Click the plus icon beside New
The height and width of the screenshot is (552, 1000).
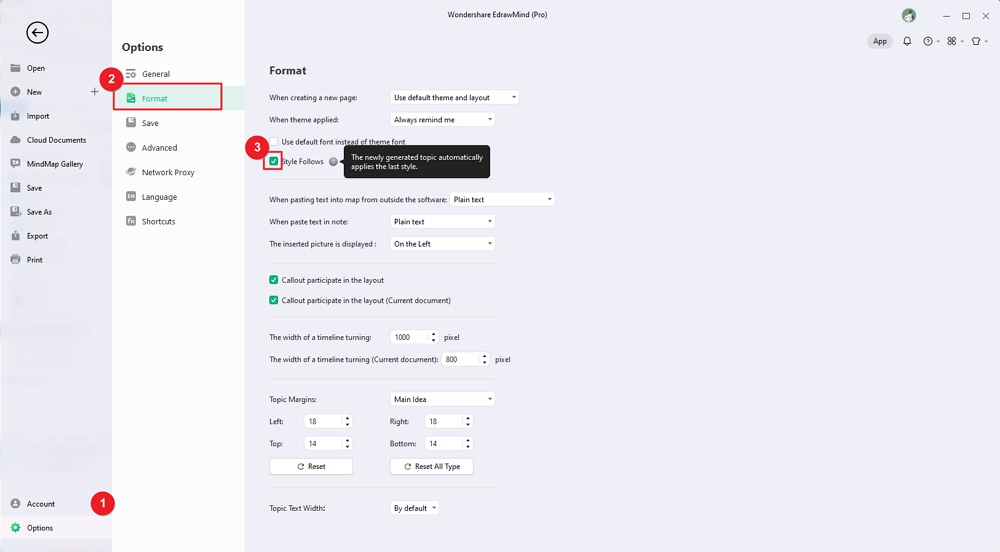[95, 92]
